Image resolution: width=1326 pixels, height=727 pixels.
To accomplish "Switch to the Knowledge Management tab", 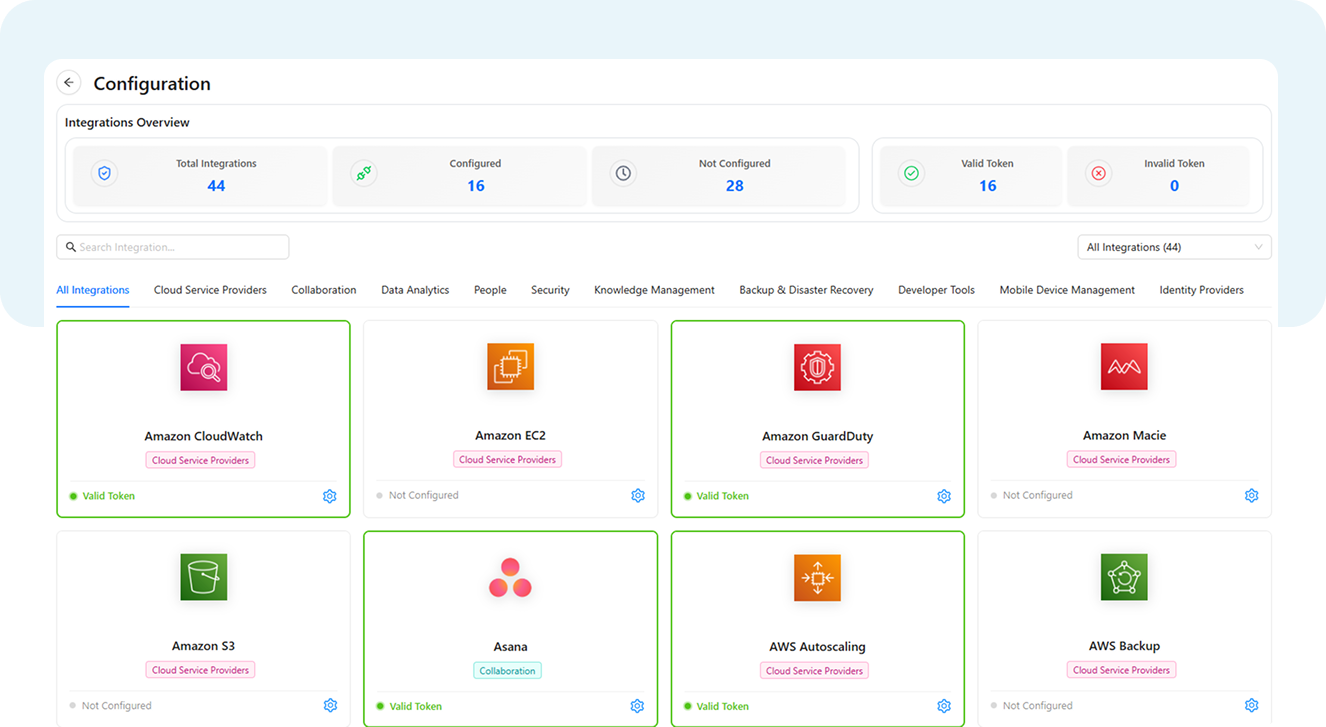I will coord(654,290).
